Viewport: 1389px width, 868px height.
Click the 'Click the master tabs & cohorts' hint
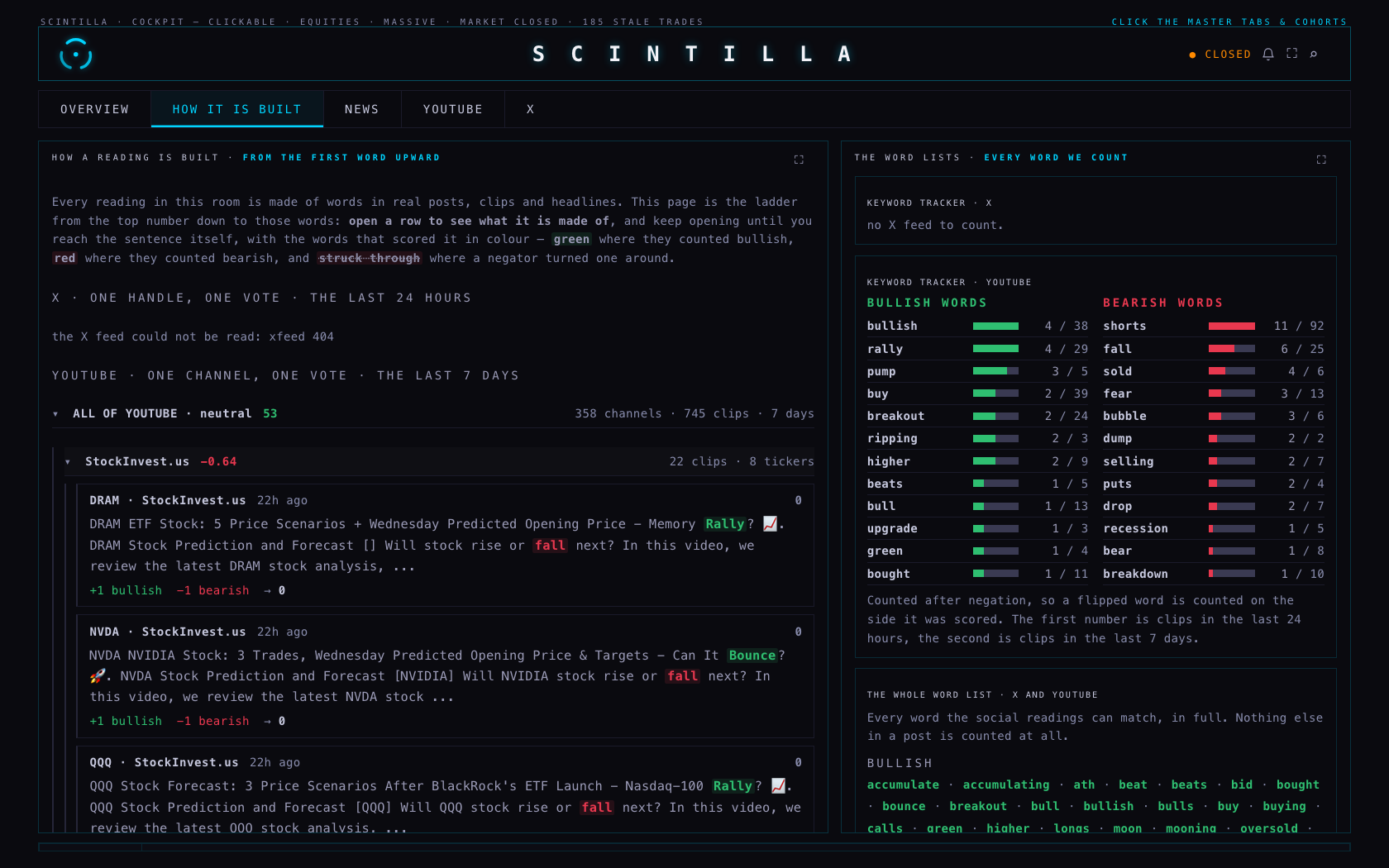coord(1229,21)
